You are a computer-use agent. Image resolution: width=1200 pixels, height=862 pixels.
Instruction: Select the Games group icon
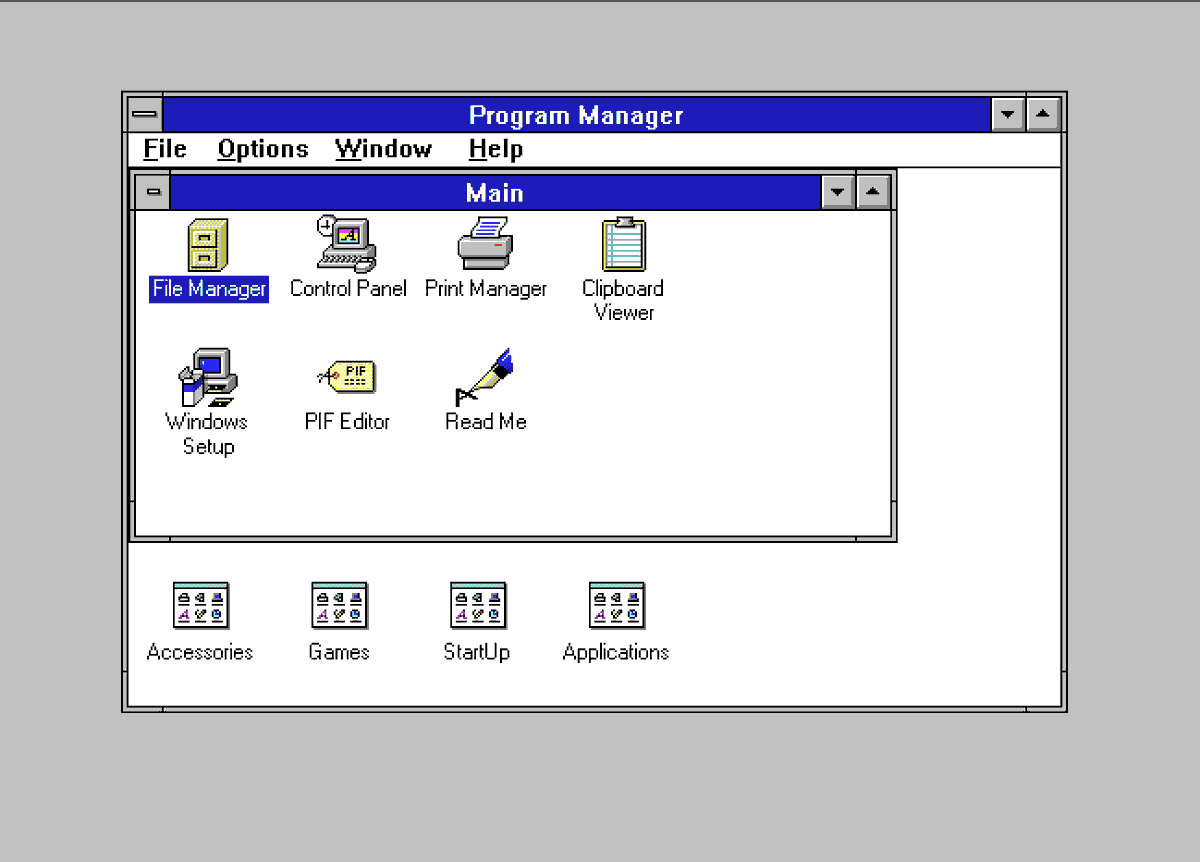pyautogui.click(x=339, y=605)
